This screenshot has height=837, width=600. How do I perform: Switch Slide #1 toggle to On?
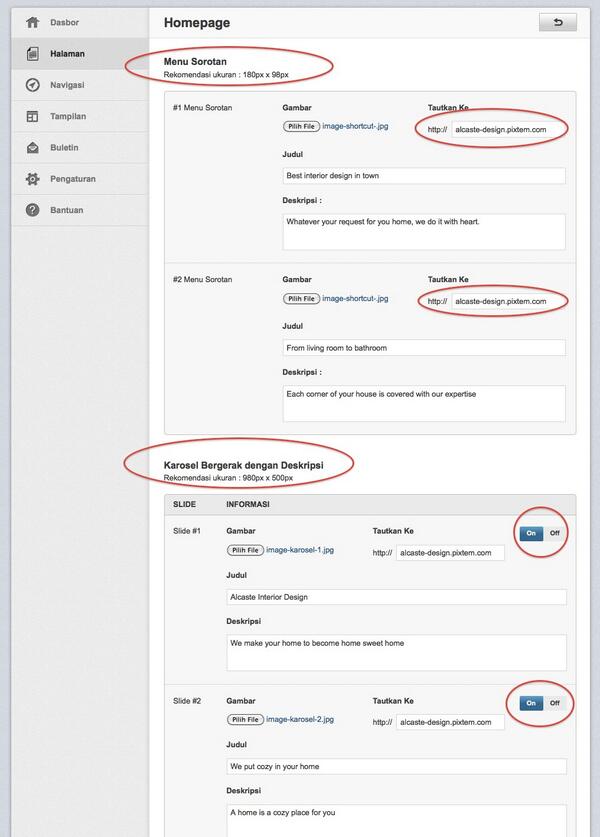(x=531, y=533)
